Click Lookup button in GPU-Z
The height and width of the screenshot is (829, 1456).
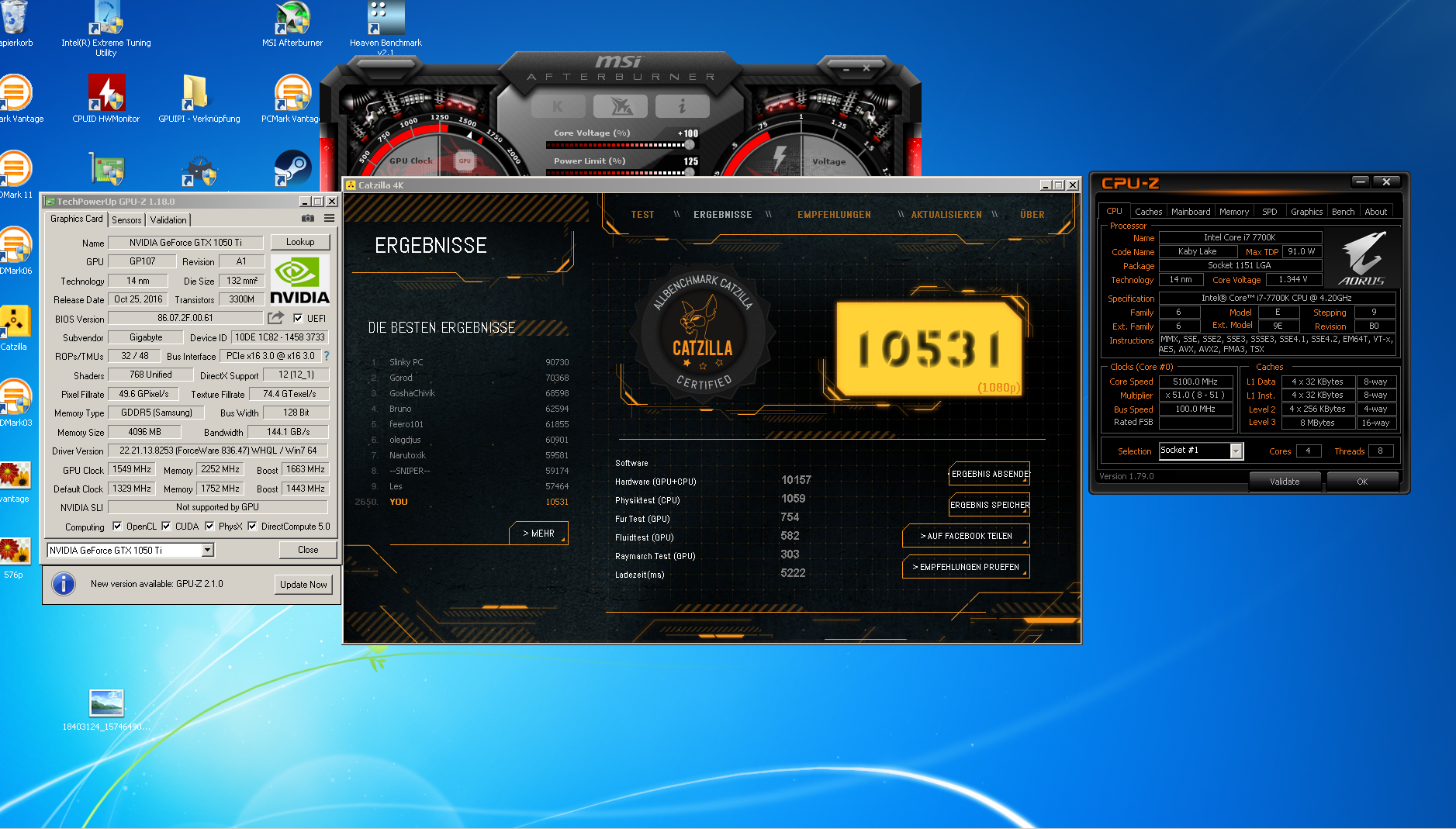click(x=300, y=242)
